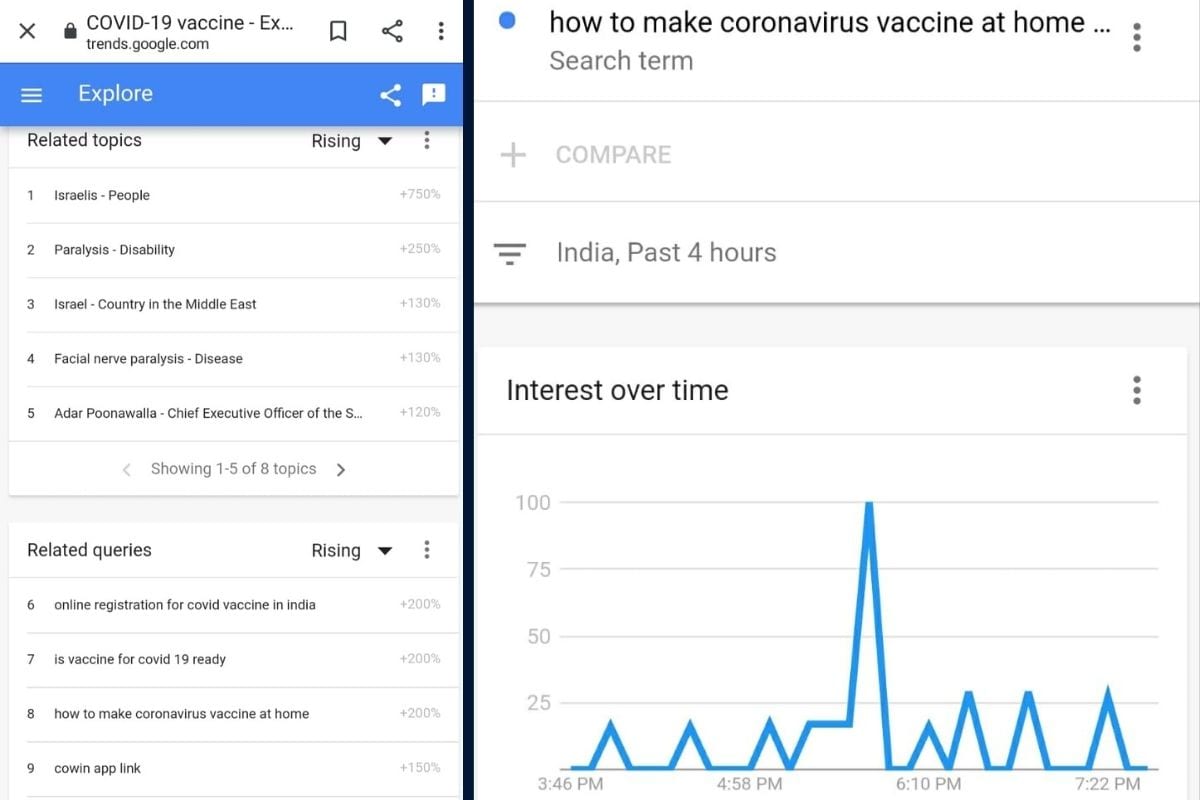Close the browser tab with X icon
The image size is (1200, 800).
pyautogui.click(x=27, y=31)
